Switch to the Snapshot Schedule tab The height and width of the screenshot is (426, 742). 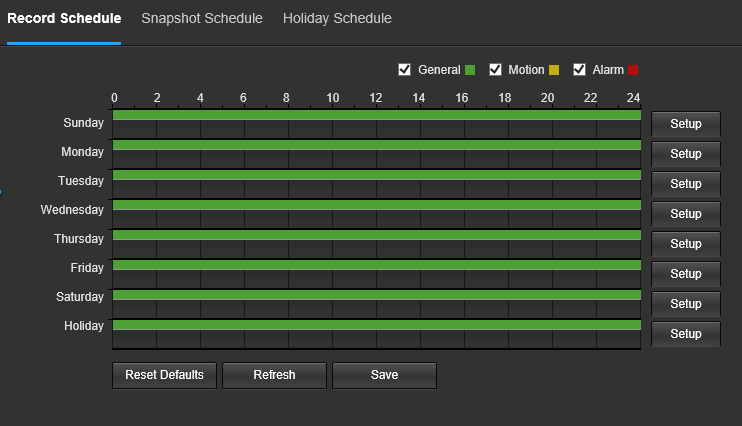[x=202, y=18]
